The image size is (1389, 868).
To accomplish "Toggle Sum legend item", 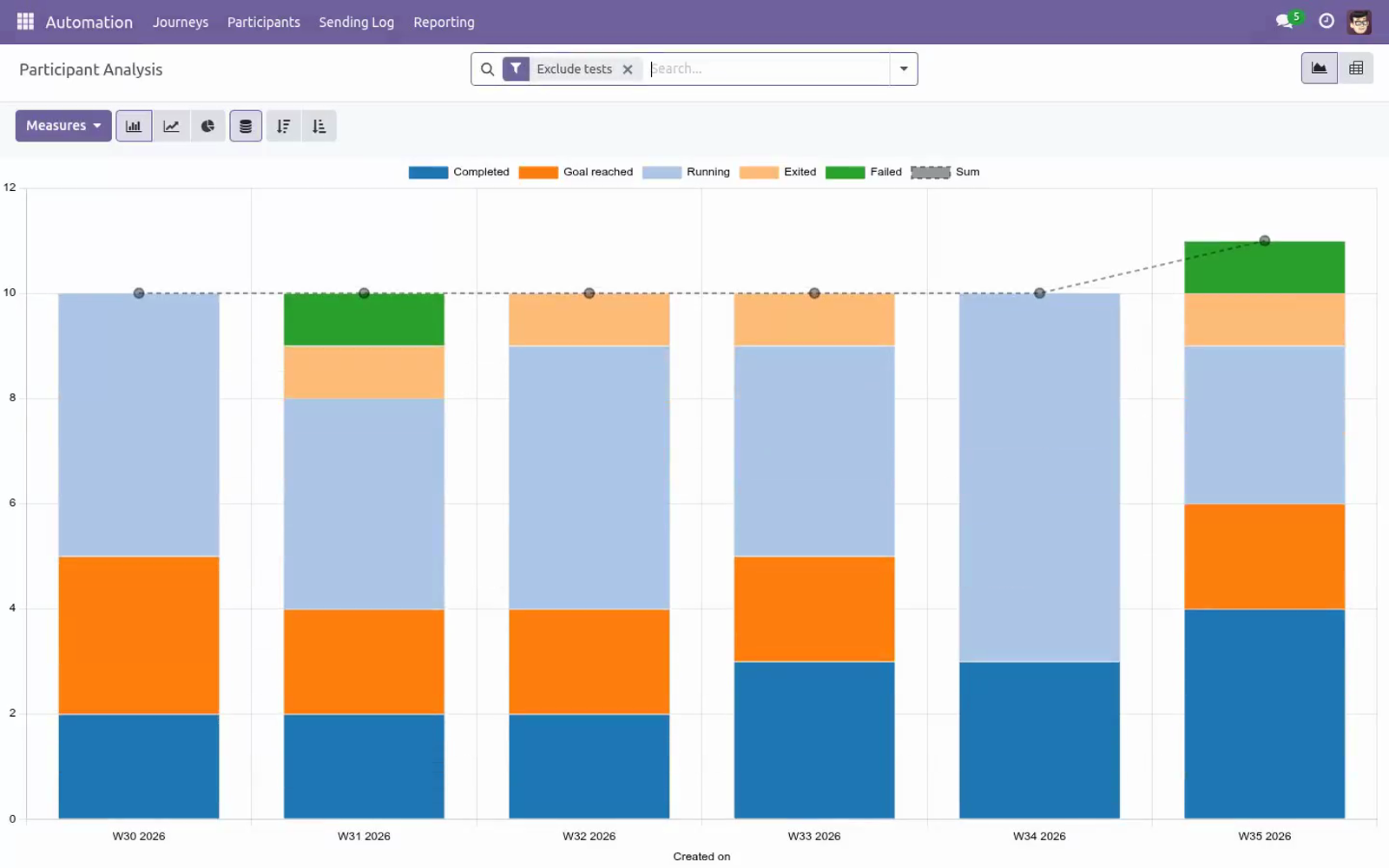I will click(945, 172).
